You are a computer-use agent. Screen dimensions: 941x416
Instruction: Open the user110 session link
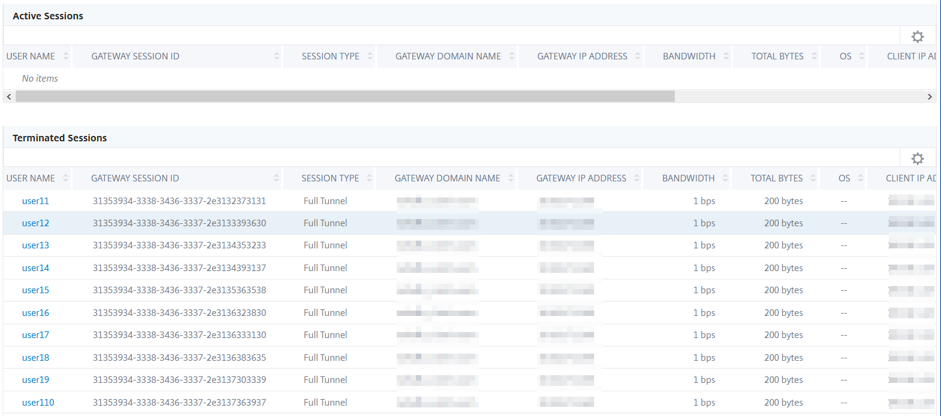pyautogui.click(x=37, y=403)
